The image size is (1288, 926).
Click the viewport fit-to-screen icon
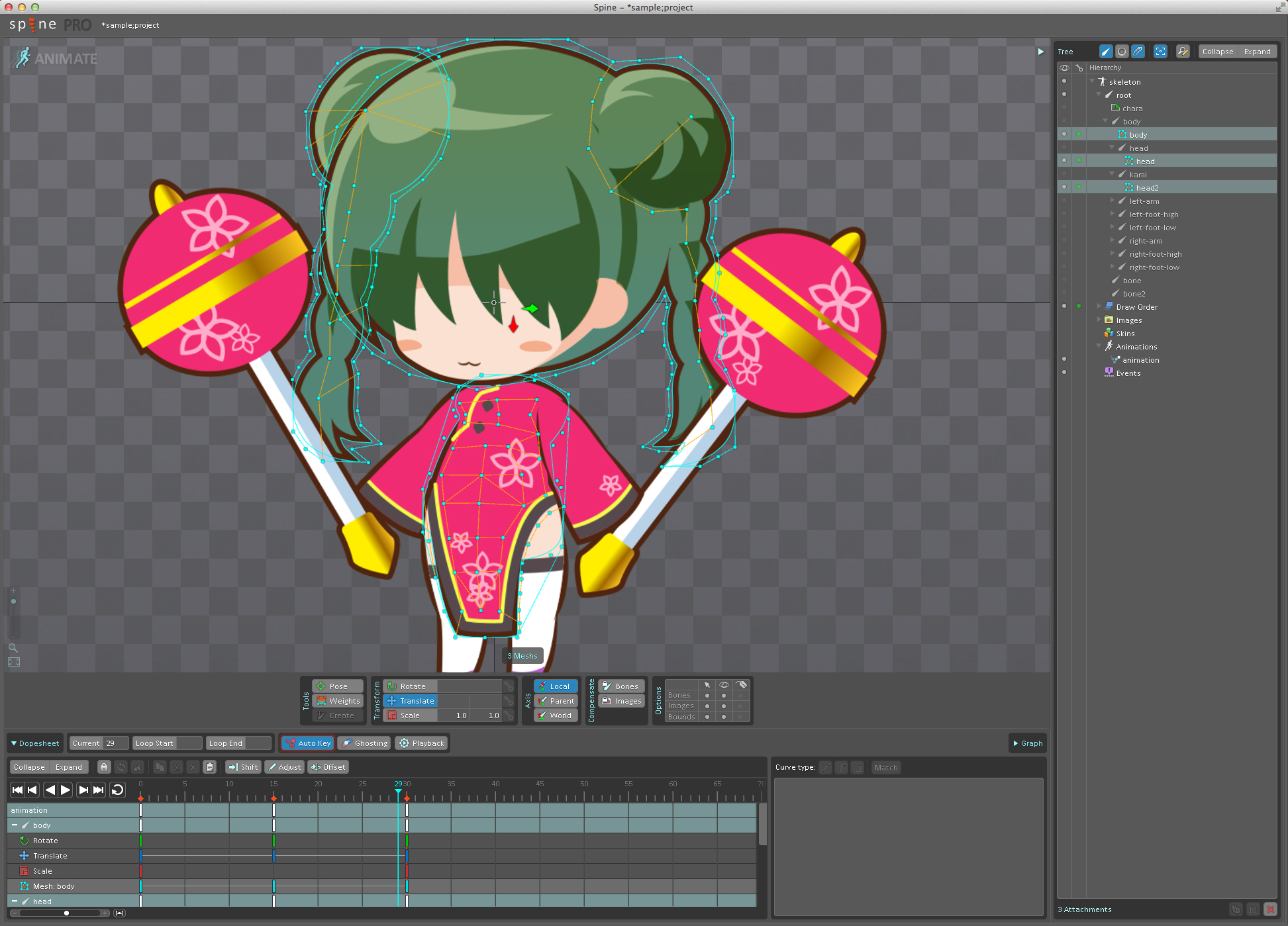(x=14, y=662)
